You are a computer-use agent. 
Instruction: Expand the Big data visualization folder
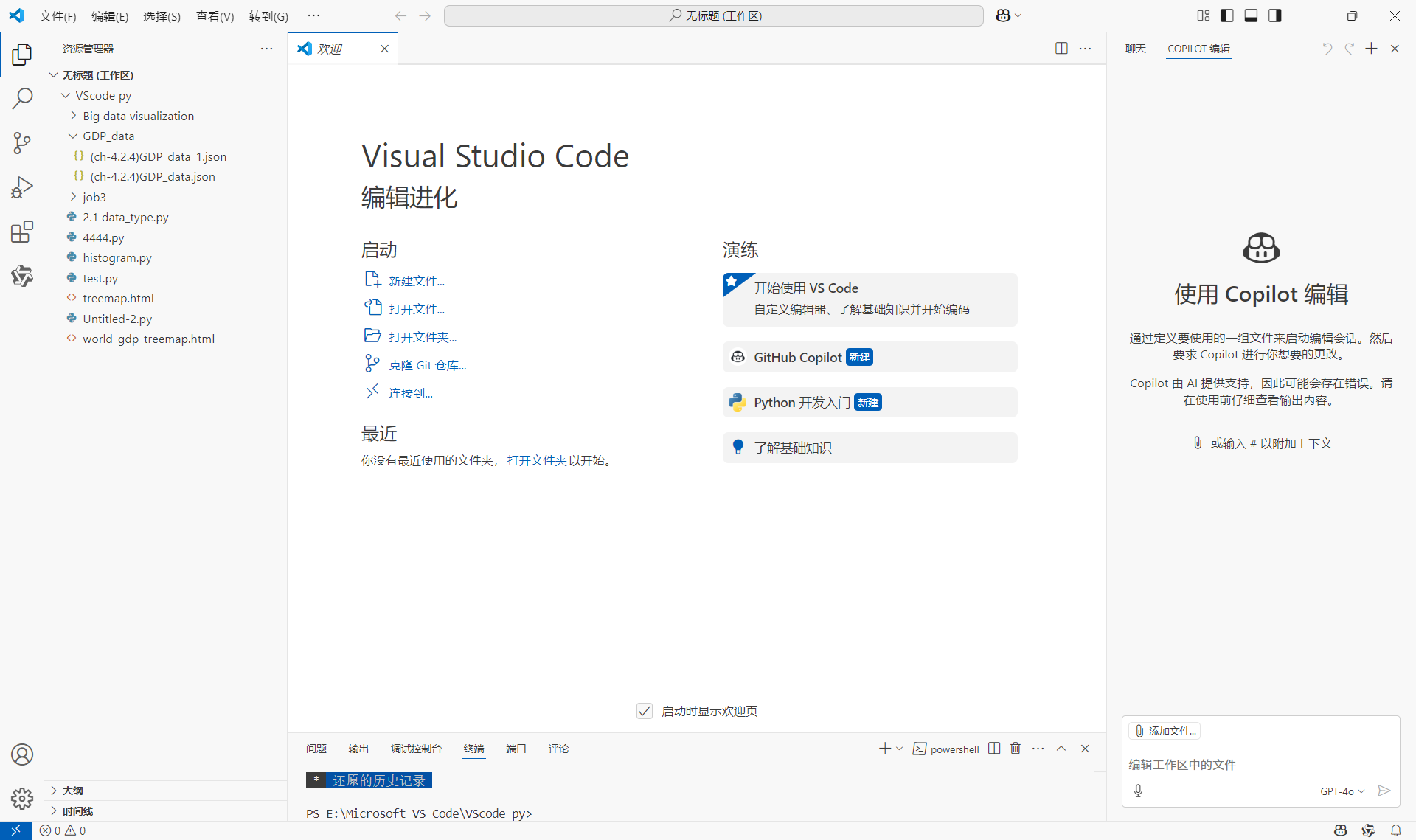click(138, 116)
